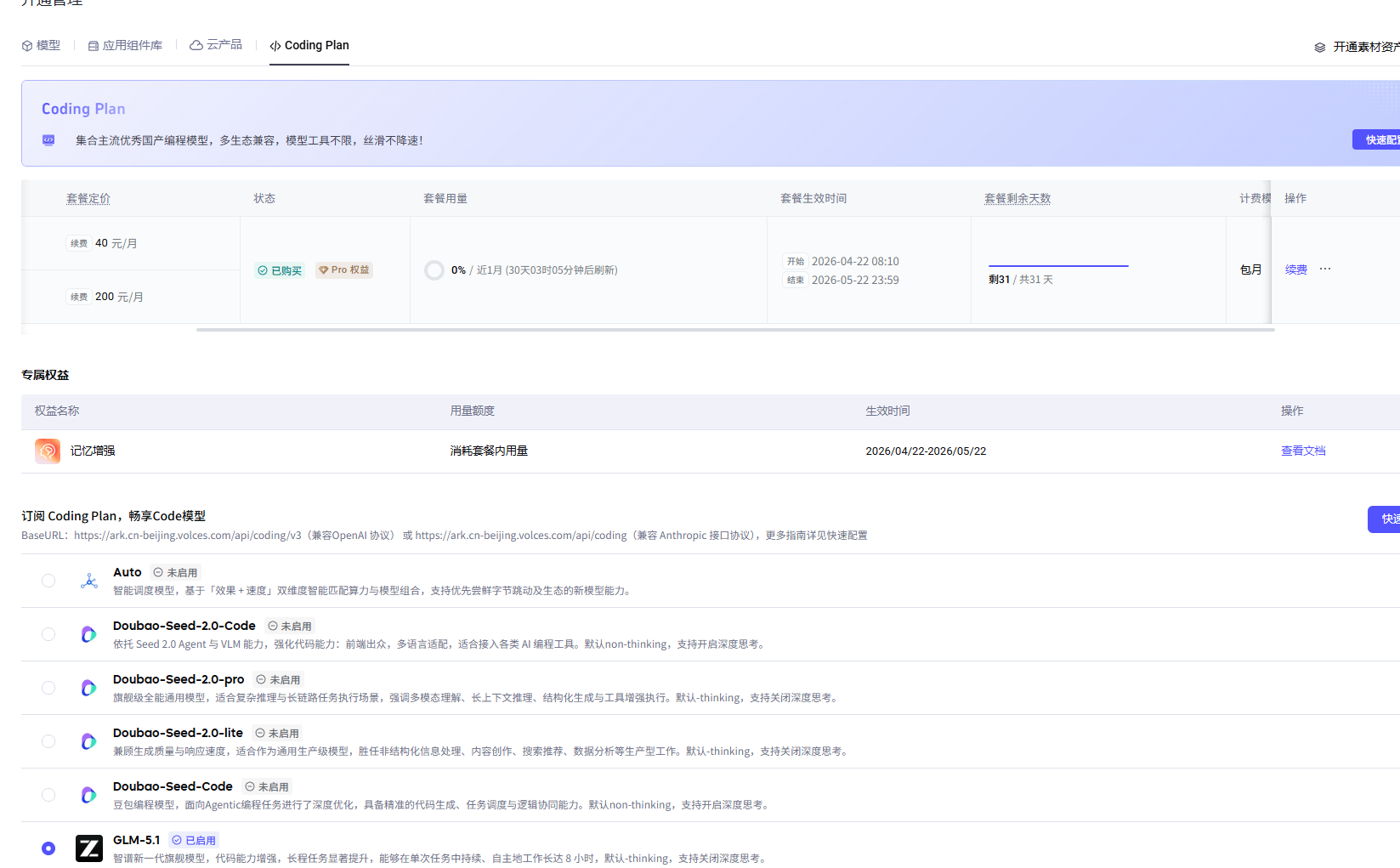The image size is (1400, 868).
Task: Select the Doubao-Seed-2.0-lite radio button
Action: click(48, 741)
